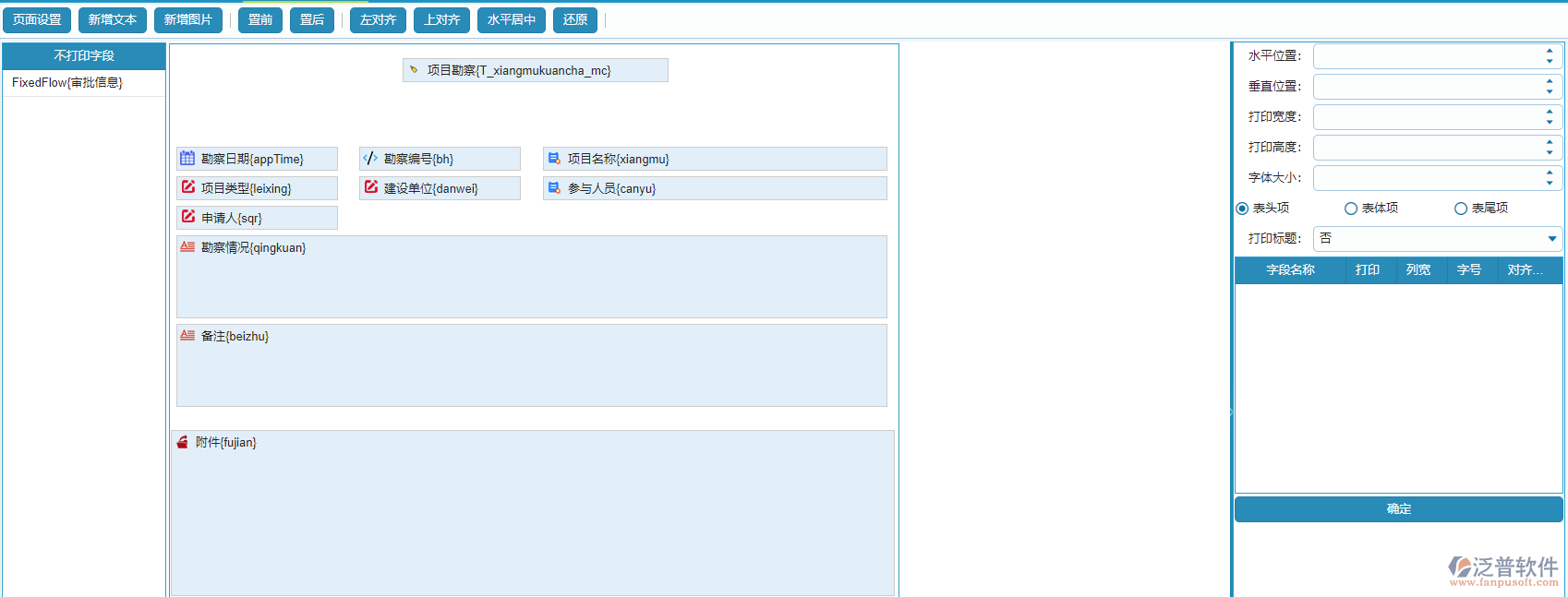This screenshot has height=597, width=1568.
Task: Select the 勘察日期{appTime} field box
Action: [257, 159]
